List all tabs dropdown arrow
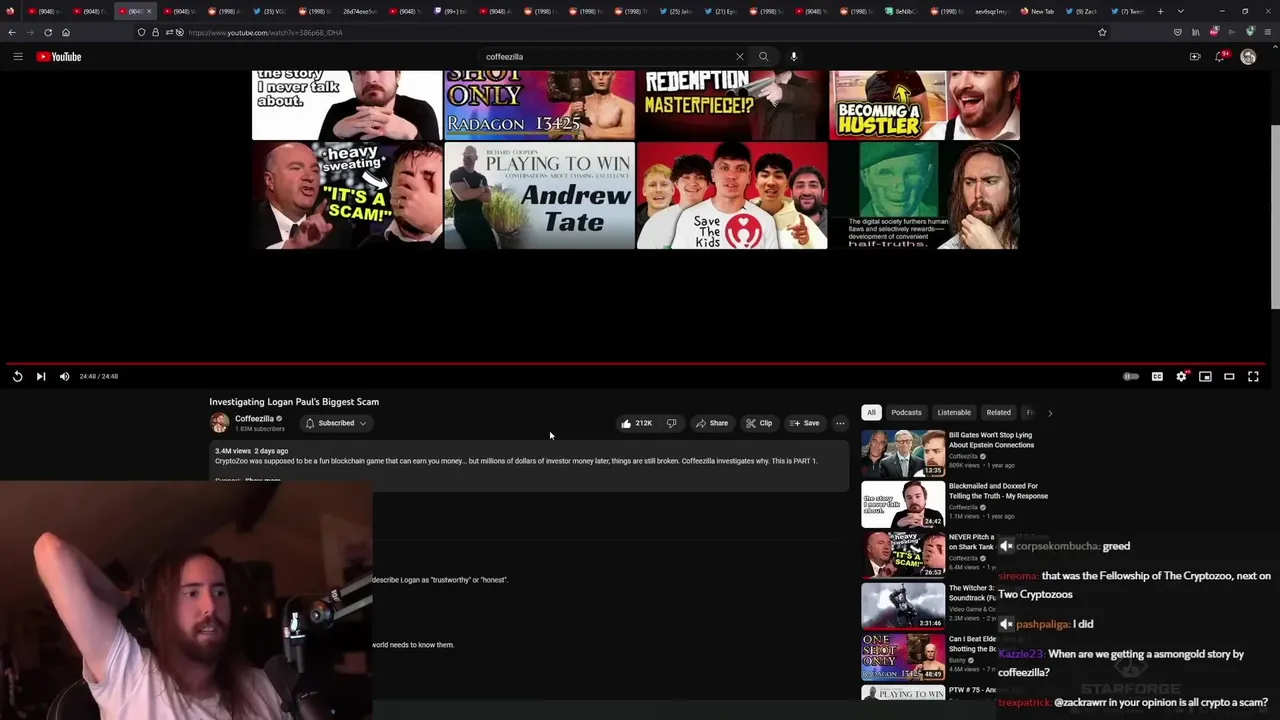This screenshot has height=720, width=1280. [x=1180, y=11]
